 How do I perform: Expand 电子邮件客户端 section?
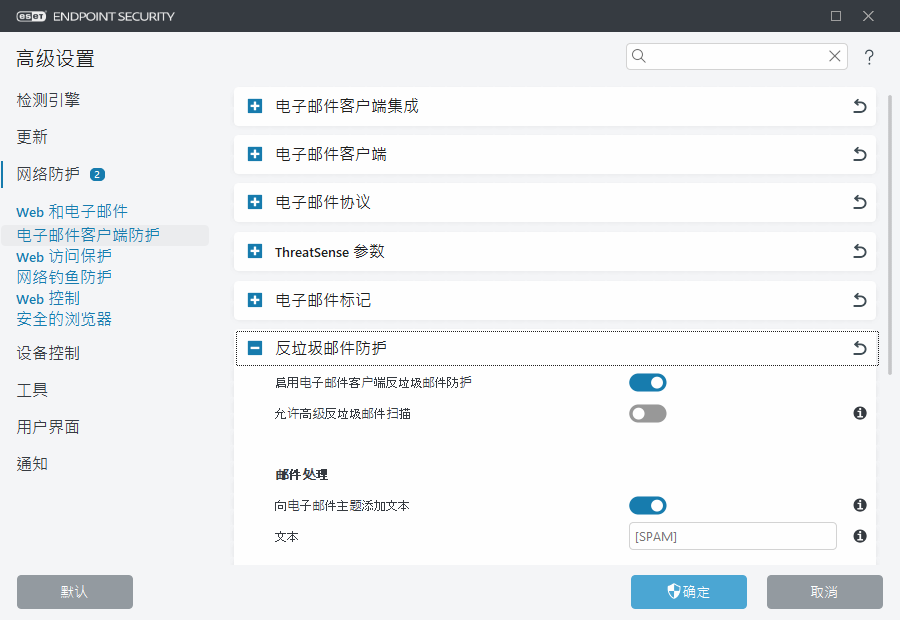tap(255, 154)
